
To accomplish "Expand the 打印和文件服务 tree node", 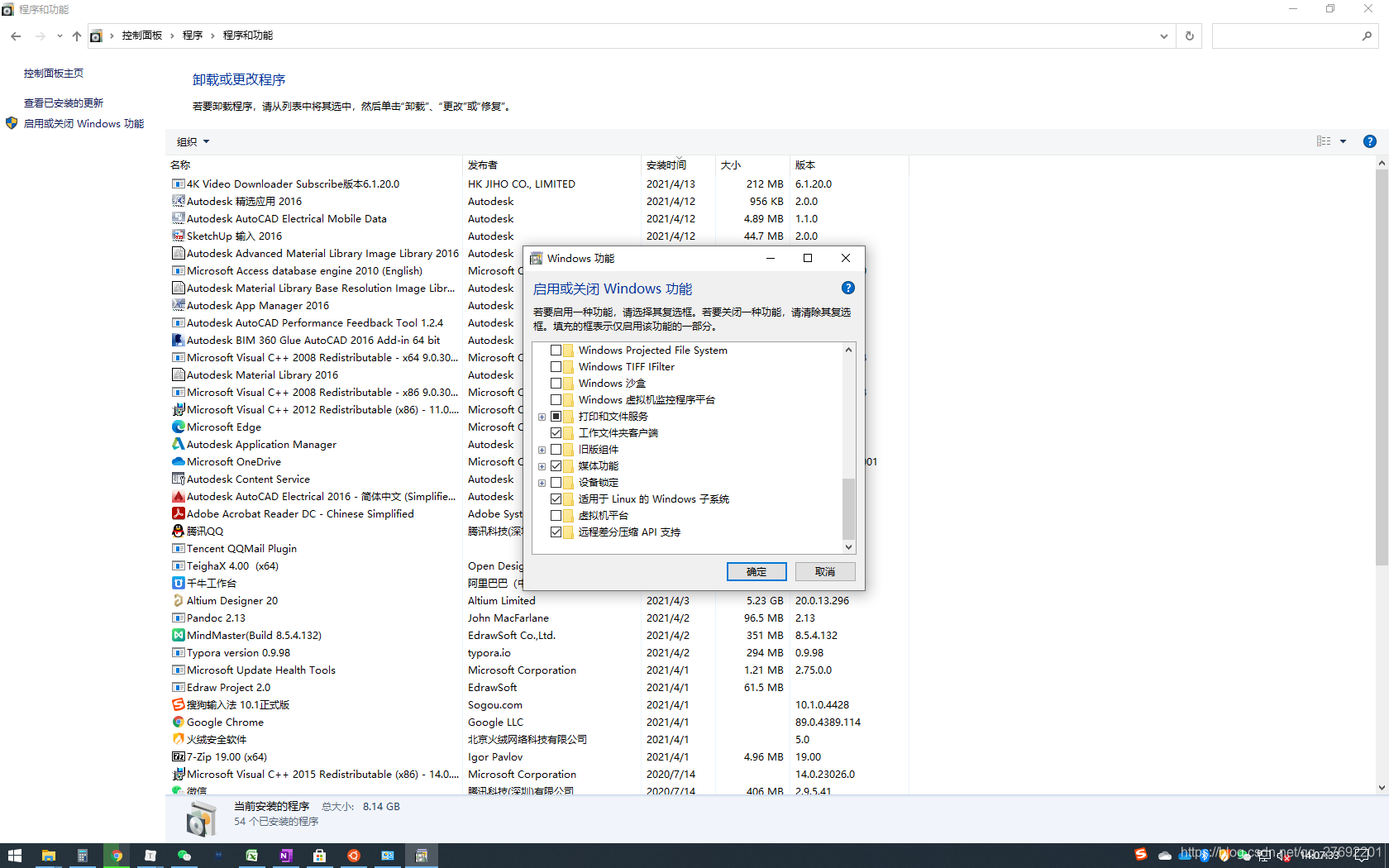I will coord(542,417).
